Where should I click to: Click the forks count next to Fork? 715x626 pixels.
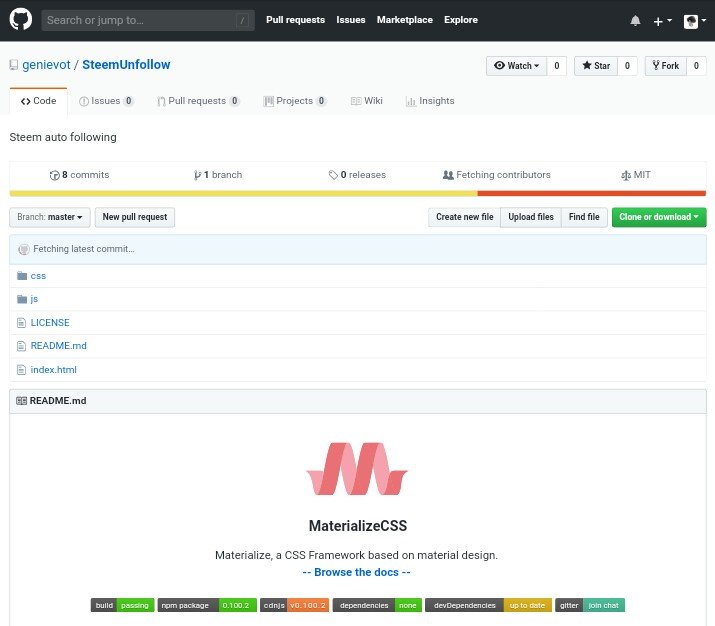coord(696,66)
